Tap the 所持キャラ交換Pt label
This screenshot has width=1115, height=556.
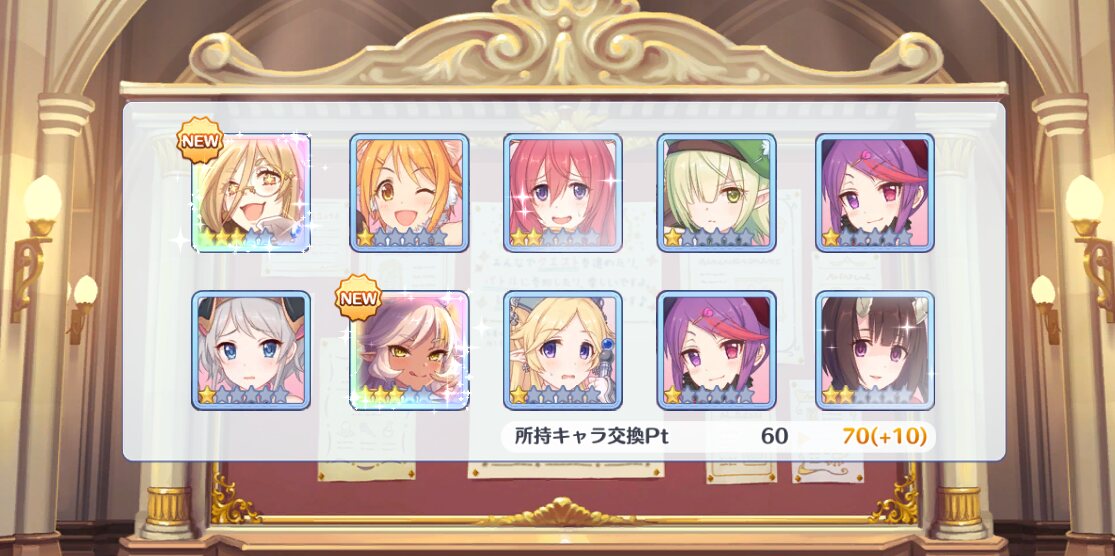tap(591, 437)
